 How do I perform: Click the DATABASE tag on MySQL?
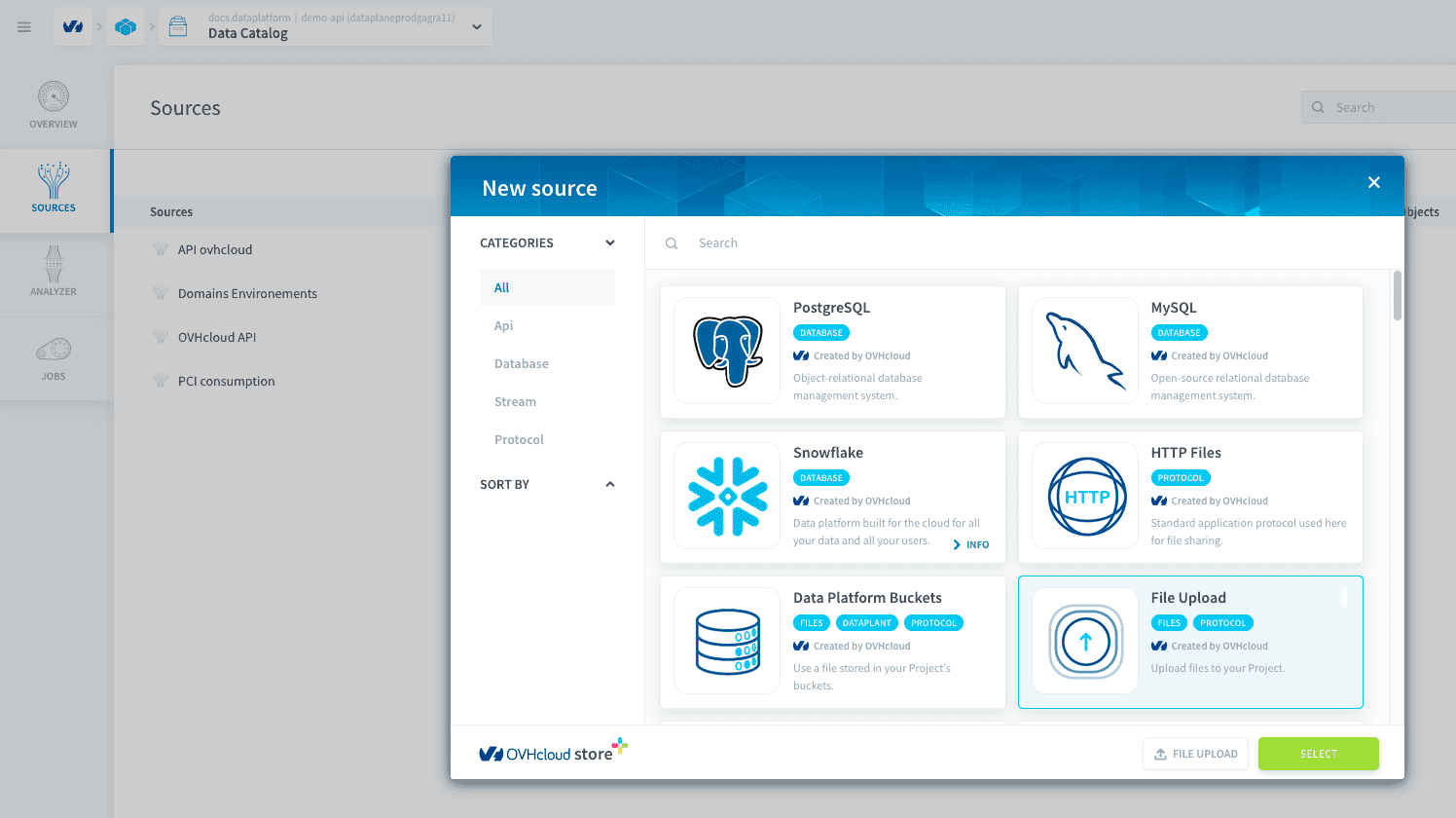pyautogui.click(x=1180, y=333)
